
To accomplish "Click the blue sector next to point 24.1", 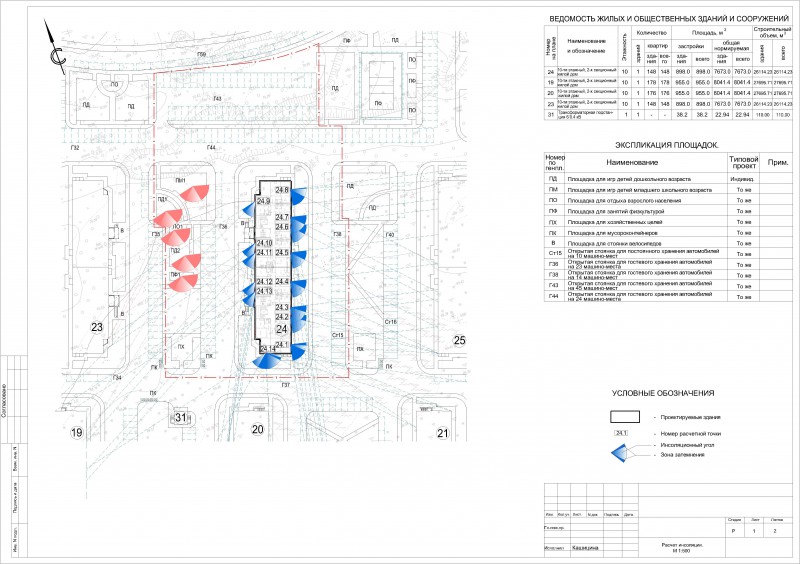I will coord(298,352).
